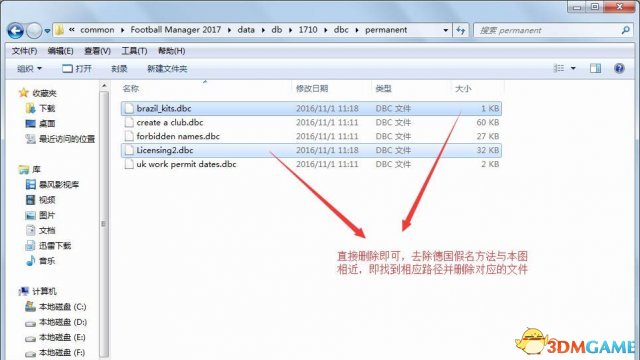This screenshot has width=640, height=360.
Task: Click the Back navigation arrow
Action: 16,30
